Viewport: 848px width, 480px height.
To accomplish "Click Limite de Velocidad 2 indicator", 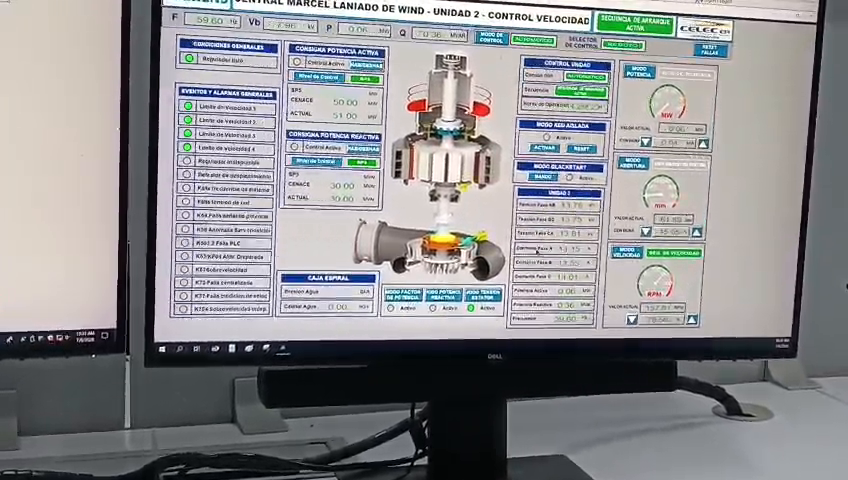I will point(188,120).
